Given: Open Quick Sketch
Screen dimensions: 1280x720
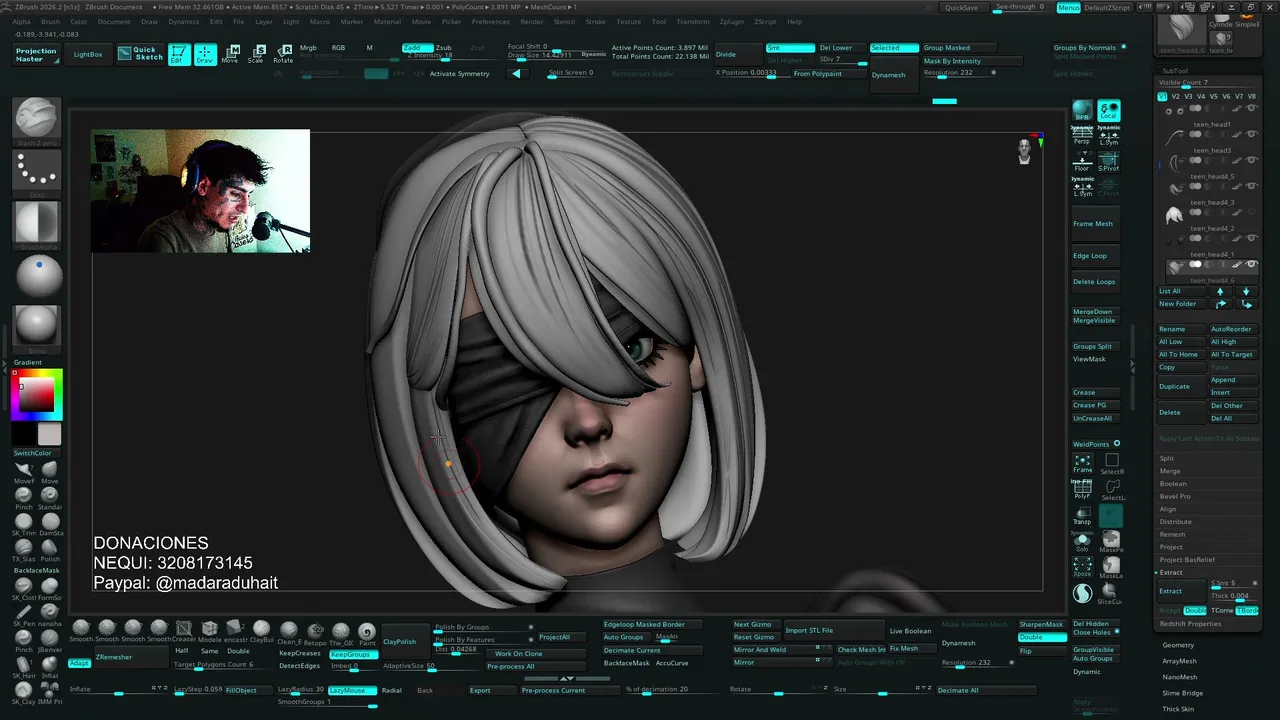Looking at the screenshot, I should [140, 54].
